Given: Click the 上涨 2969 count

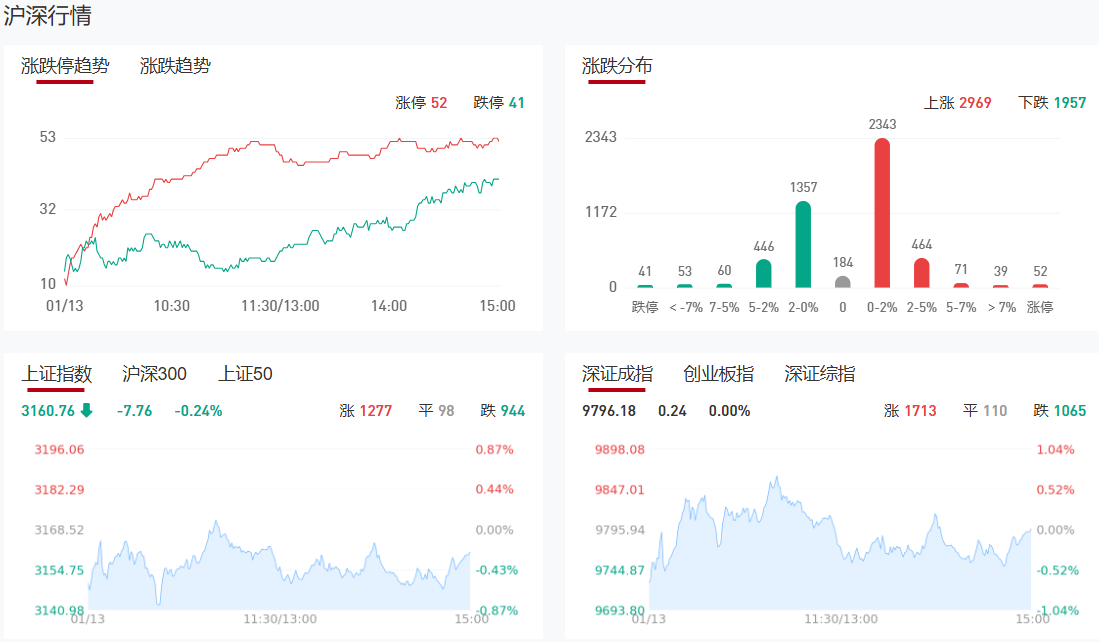Looking at the screenshot, I should click(x=957, y=103).
